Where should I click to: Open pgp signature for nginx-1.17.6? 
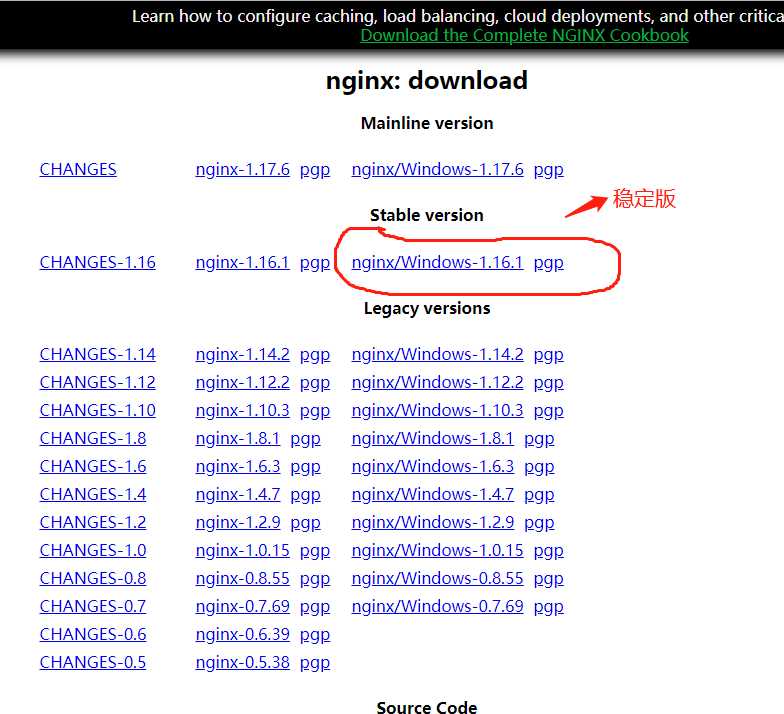click(315, 170)
